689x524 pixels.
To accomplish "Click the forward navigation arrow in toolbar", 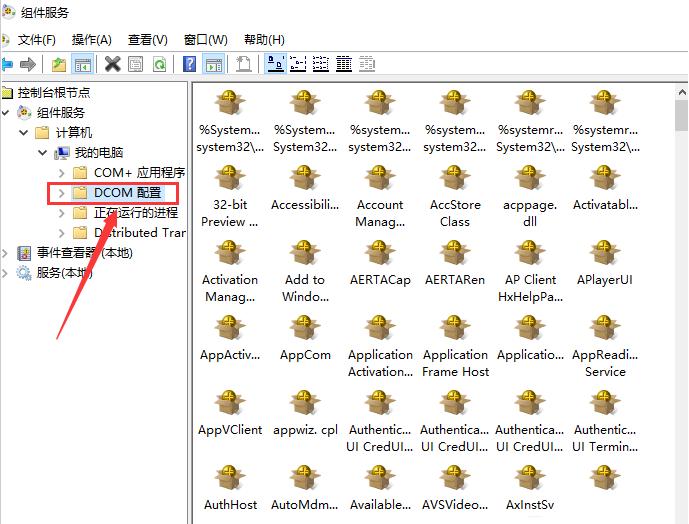I will [28, 64].
